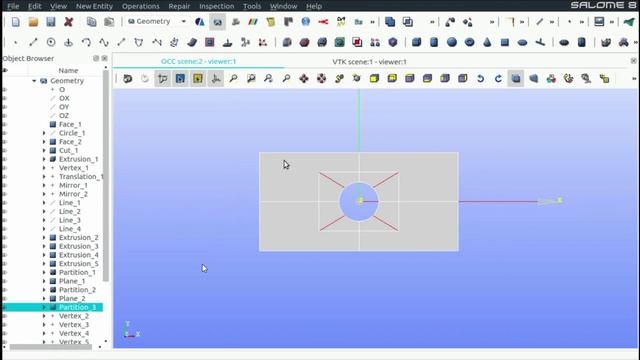Expand the Extrusion_3 tree node
This screenshot has height=360, width=640.
click(44, 246)
